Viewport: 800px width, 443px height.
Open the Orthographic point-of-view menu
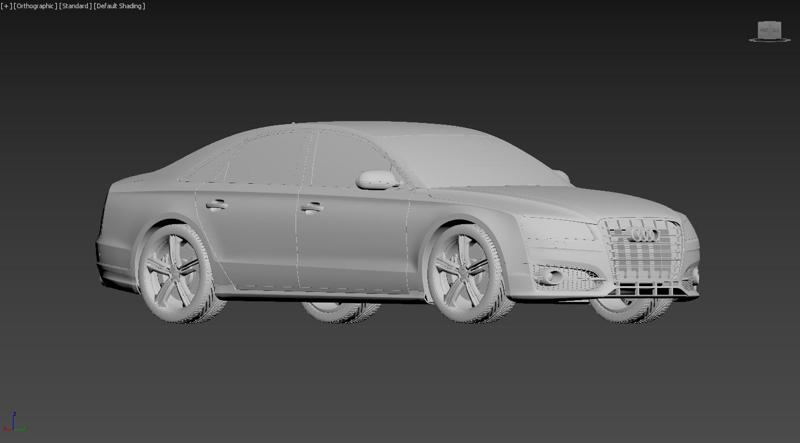point(35,6)
